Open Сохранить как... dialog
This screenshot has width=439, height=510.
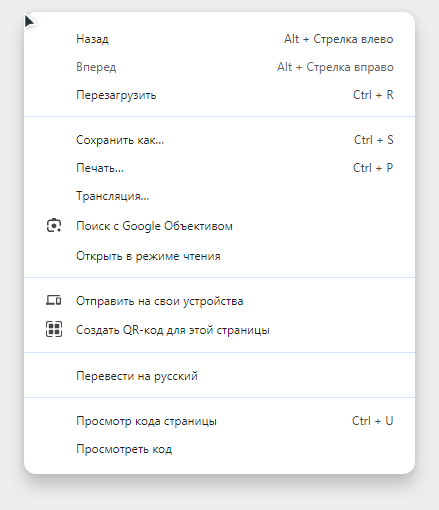click(219, 140)
